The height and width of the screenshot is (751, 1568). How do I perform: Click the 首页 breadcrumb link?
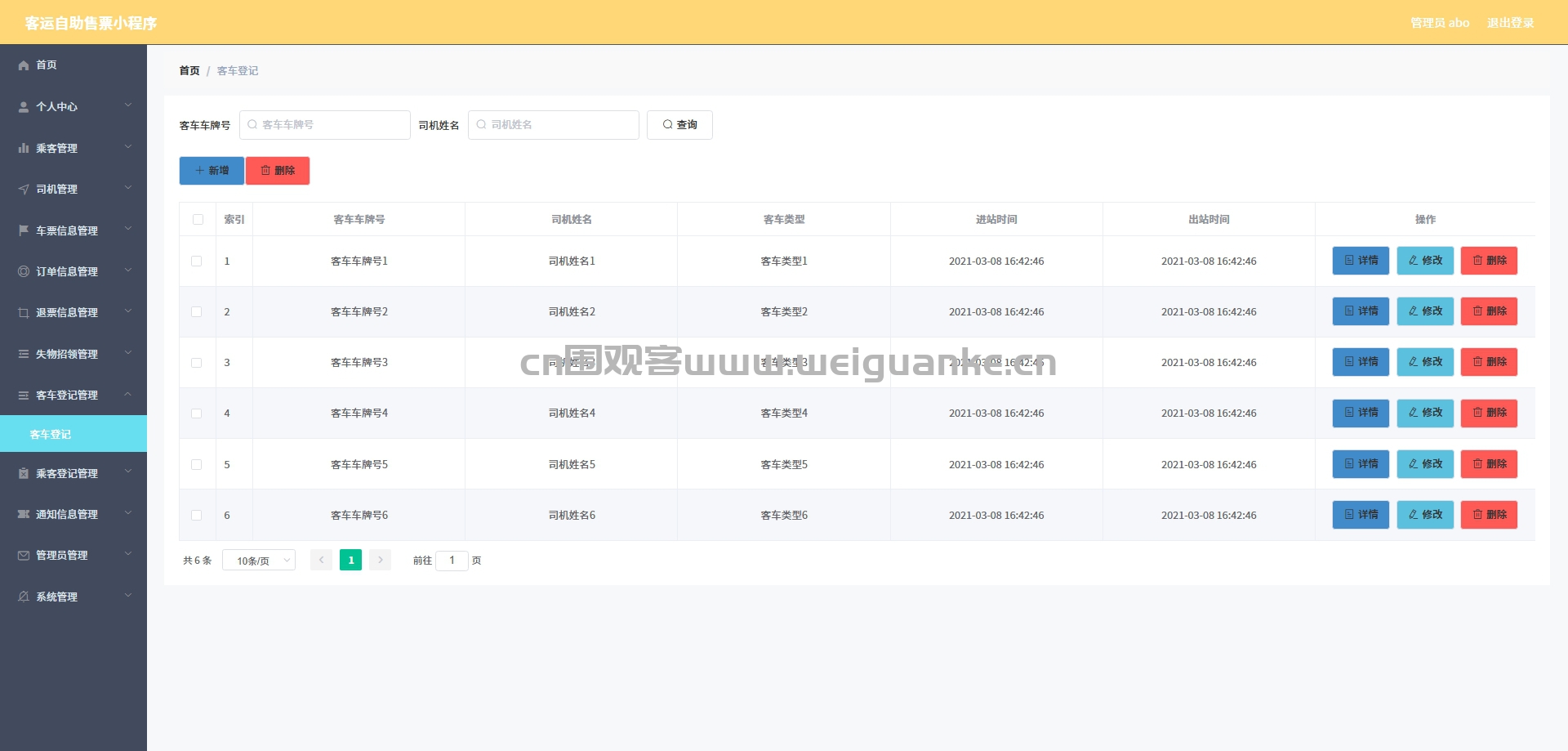[x=189, y=71]
